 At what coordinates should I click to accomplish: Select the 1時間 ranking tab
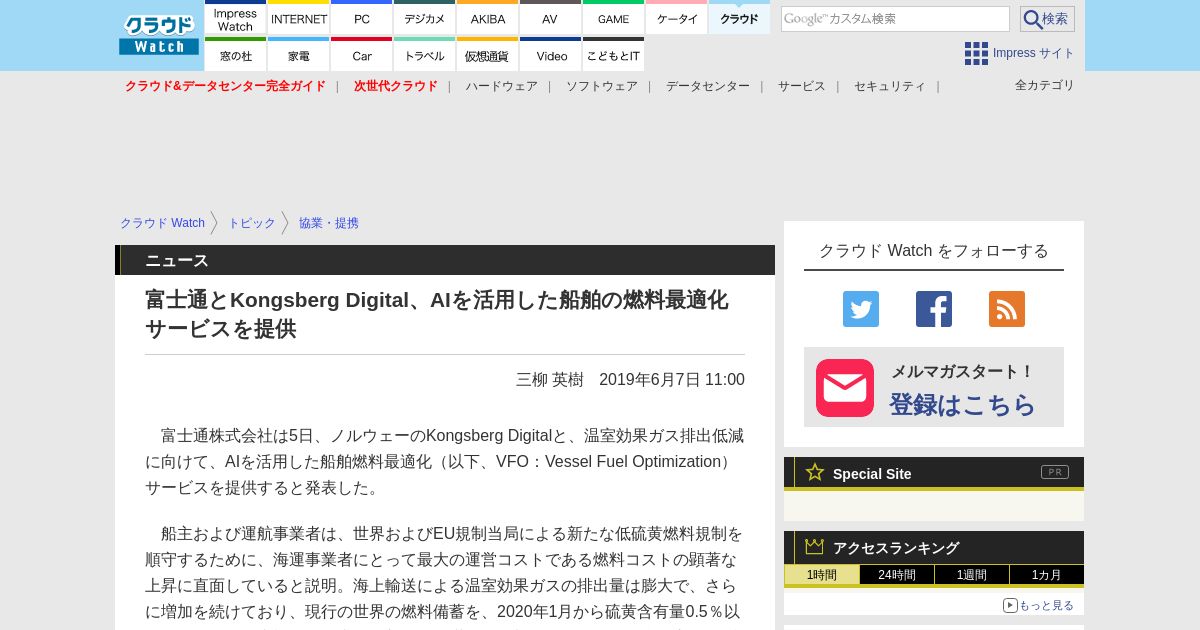point(822,575)
